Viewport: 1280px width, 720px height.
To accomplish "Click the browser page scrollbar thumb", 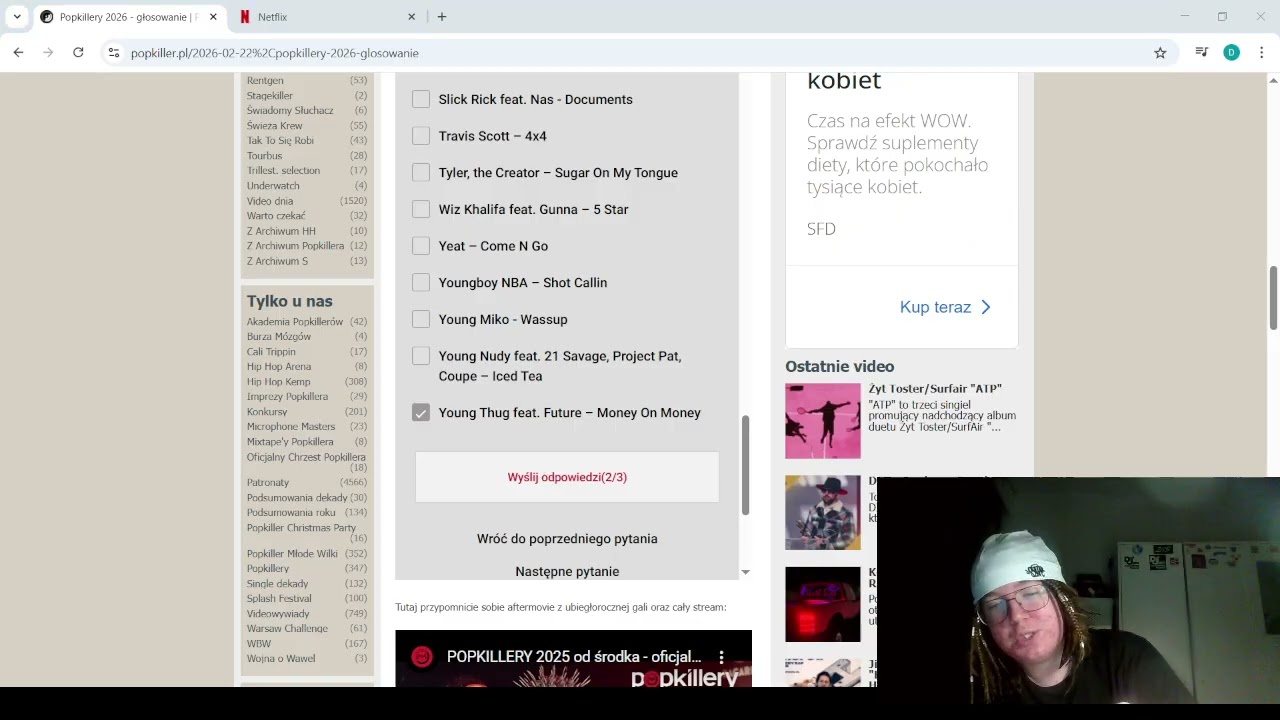I will tap(1273, 297).
